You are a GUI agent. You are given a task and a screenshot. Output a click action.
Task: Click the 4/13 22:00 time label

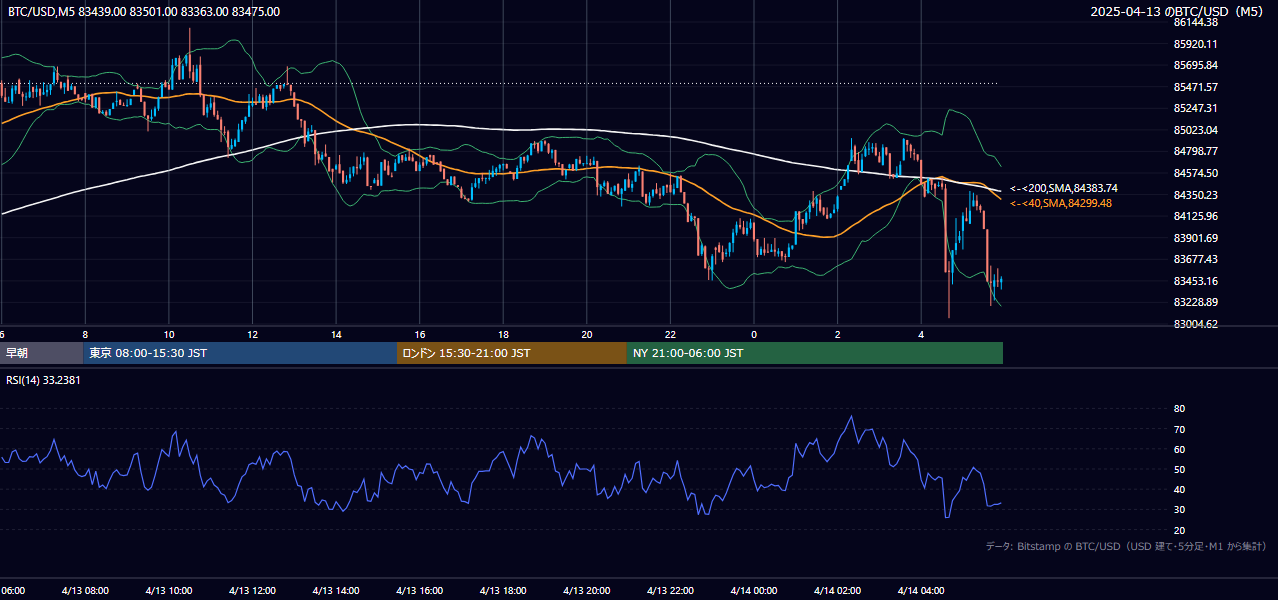pos(670,590)
